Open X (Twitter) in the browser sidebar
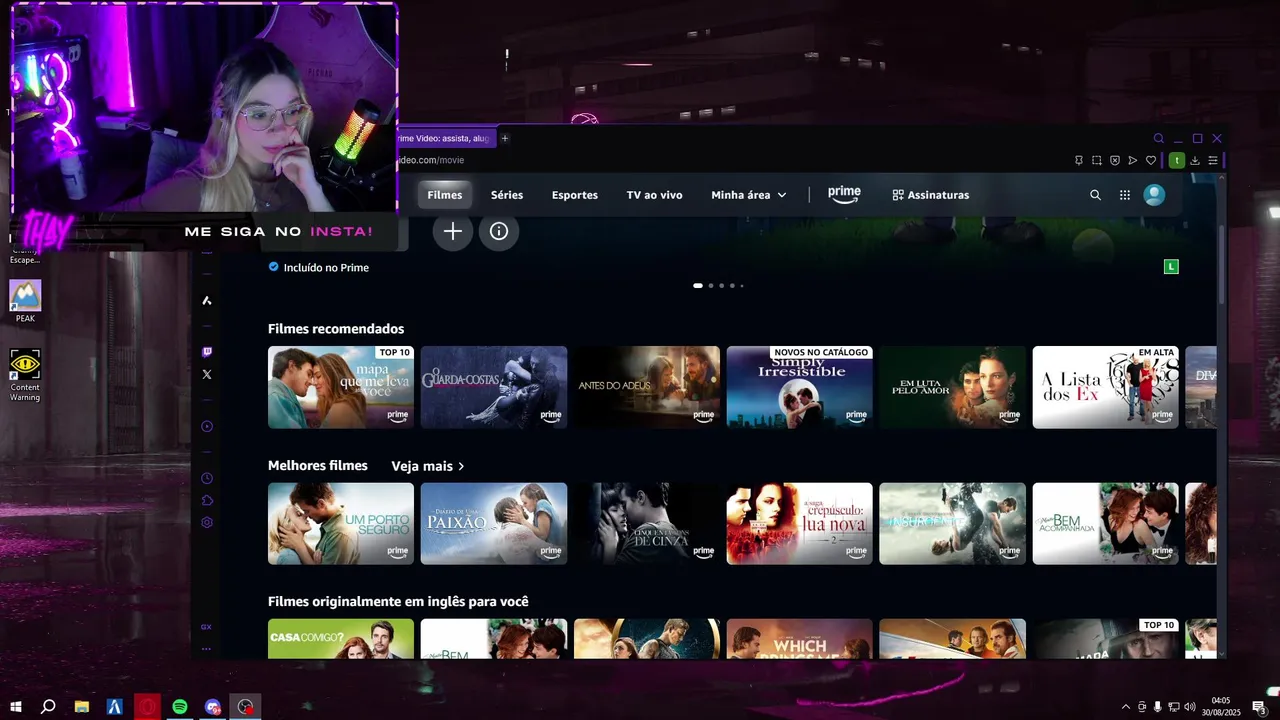 (x=207, y=374)
